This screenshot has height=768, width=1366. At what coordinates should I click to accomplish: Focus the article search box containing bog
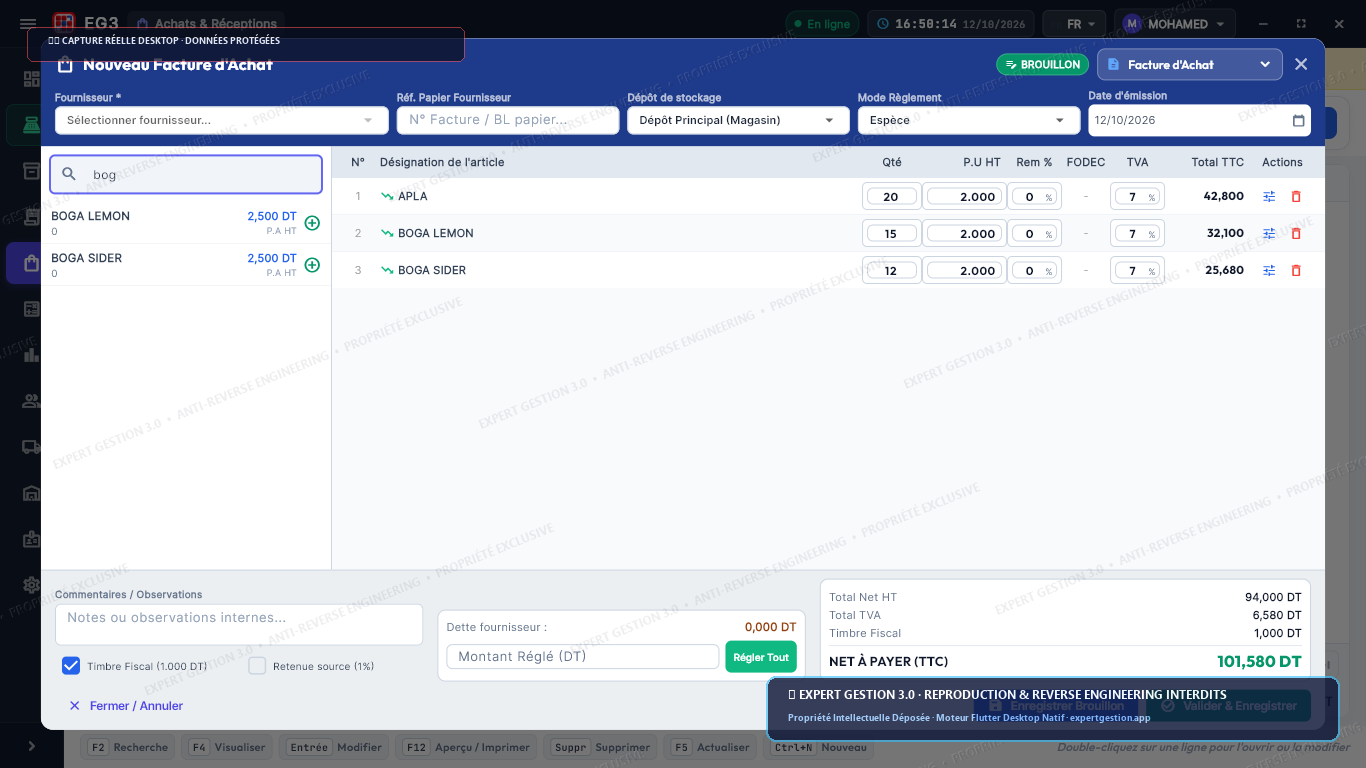point(186,174)
